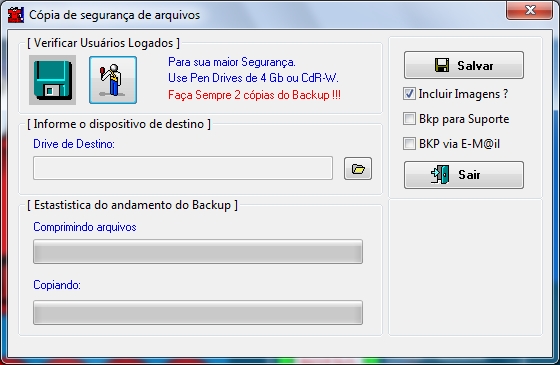Click the red Faça Sempre 2 cópias warning text
Image resolution: width=560 pixels, height=365 pixels.
pos(254,95)
